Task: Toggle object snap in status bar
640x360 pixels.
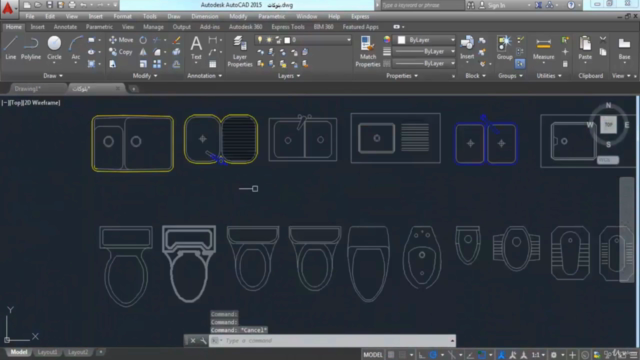Action: pyautogui.click(x=482, y=355)
